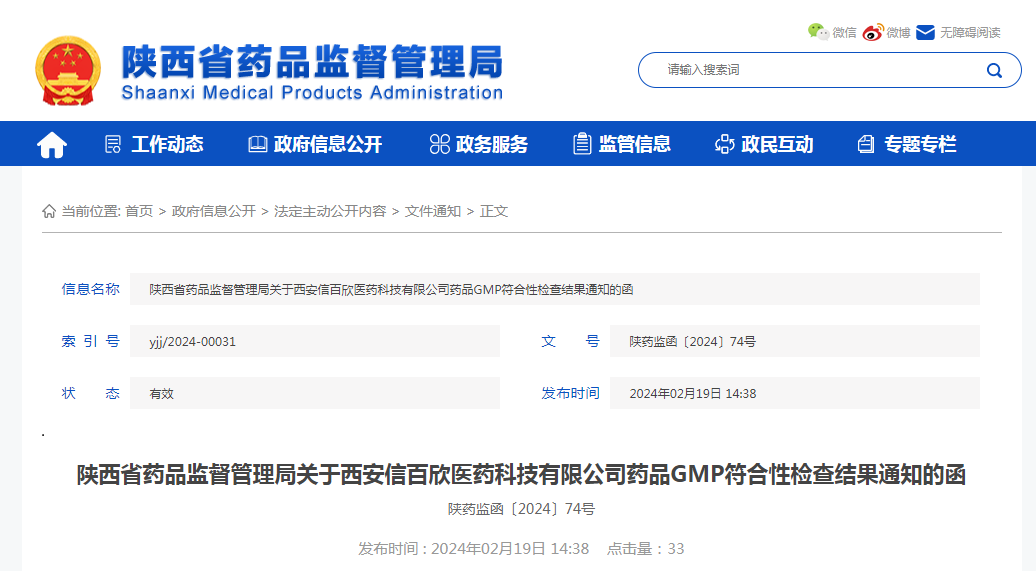This screenshot has height=571, width=1036.
Task: Click the 发布时间 label in the table
Action: (570, 393)
